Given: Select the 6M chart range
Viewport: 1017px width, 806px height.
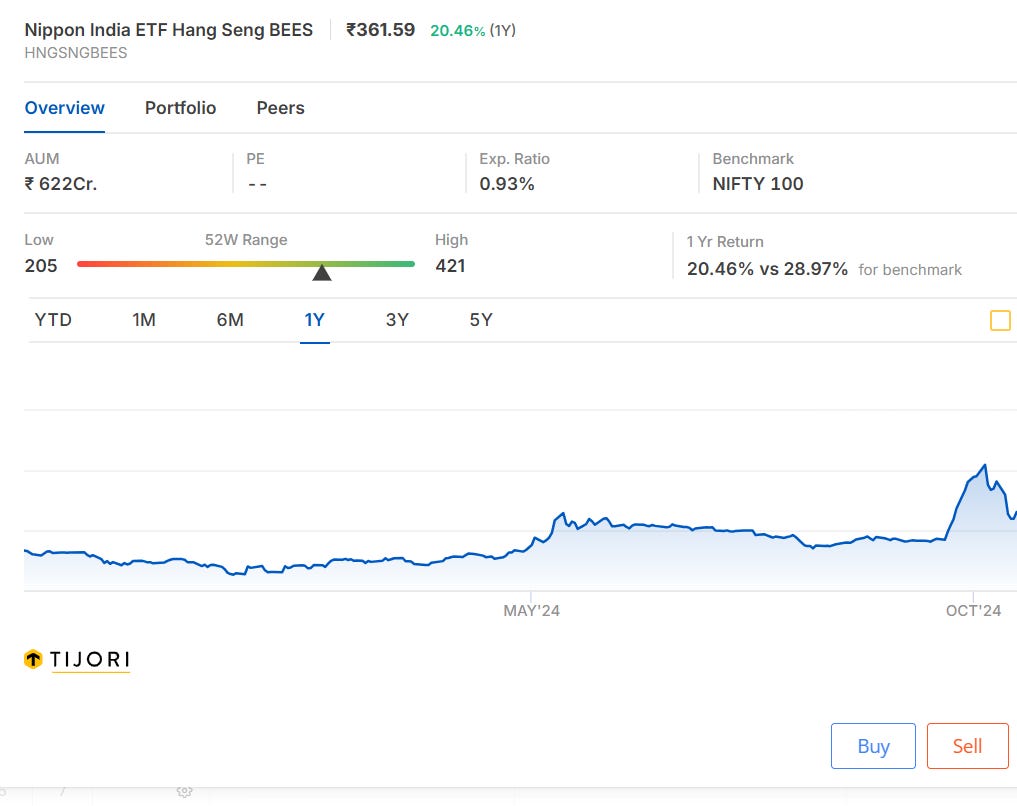Looking at the screenshot, I should pyautogui.click(x=230, y=320).
